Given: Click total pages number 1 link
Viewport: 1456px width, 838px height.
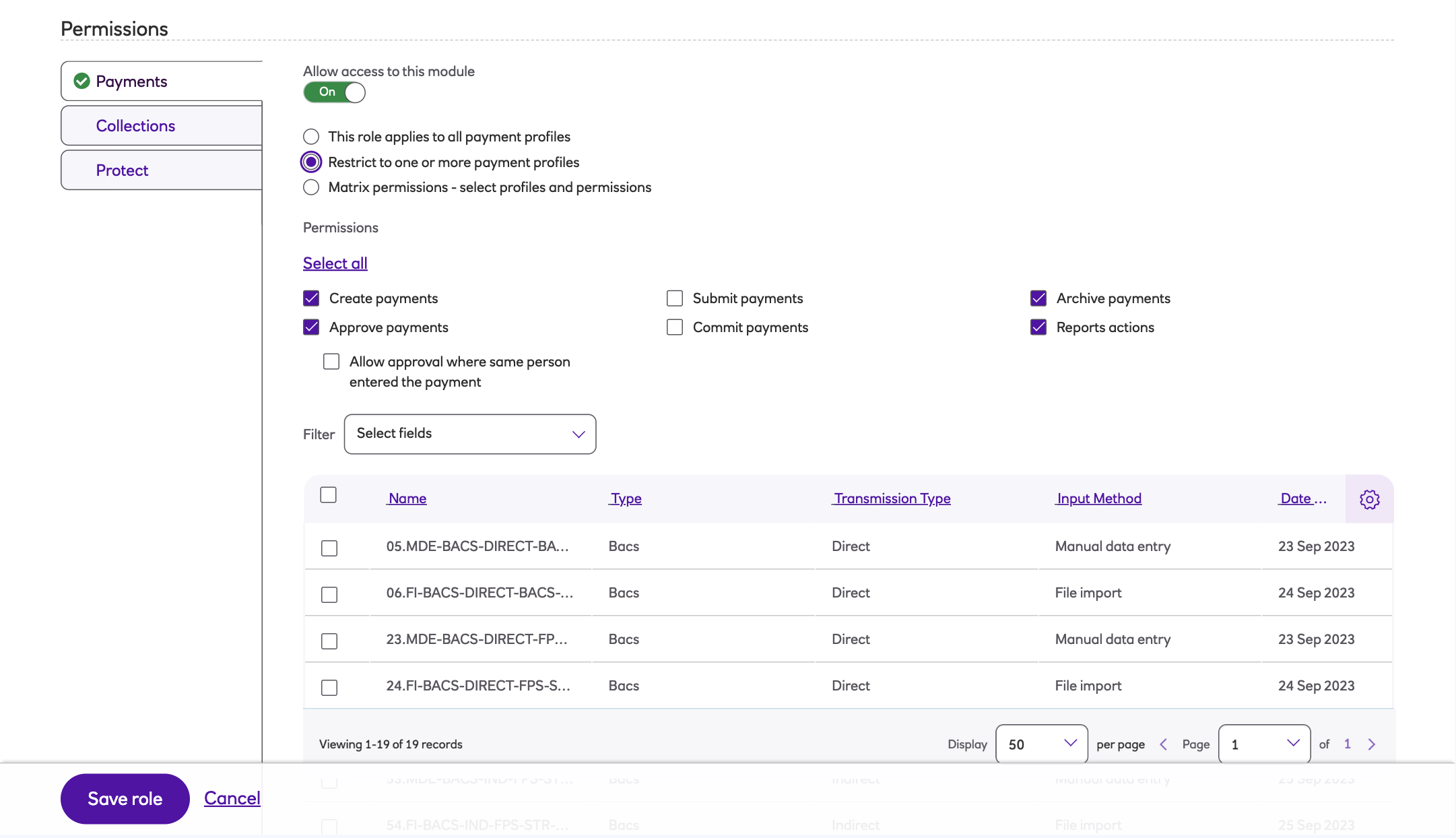Looking at the screenshot, I should click(x=1348, y=744).
